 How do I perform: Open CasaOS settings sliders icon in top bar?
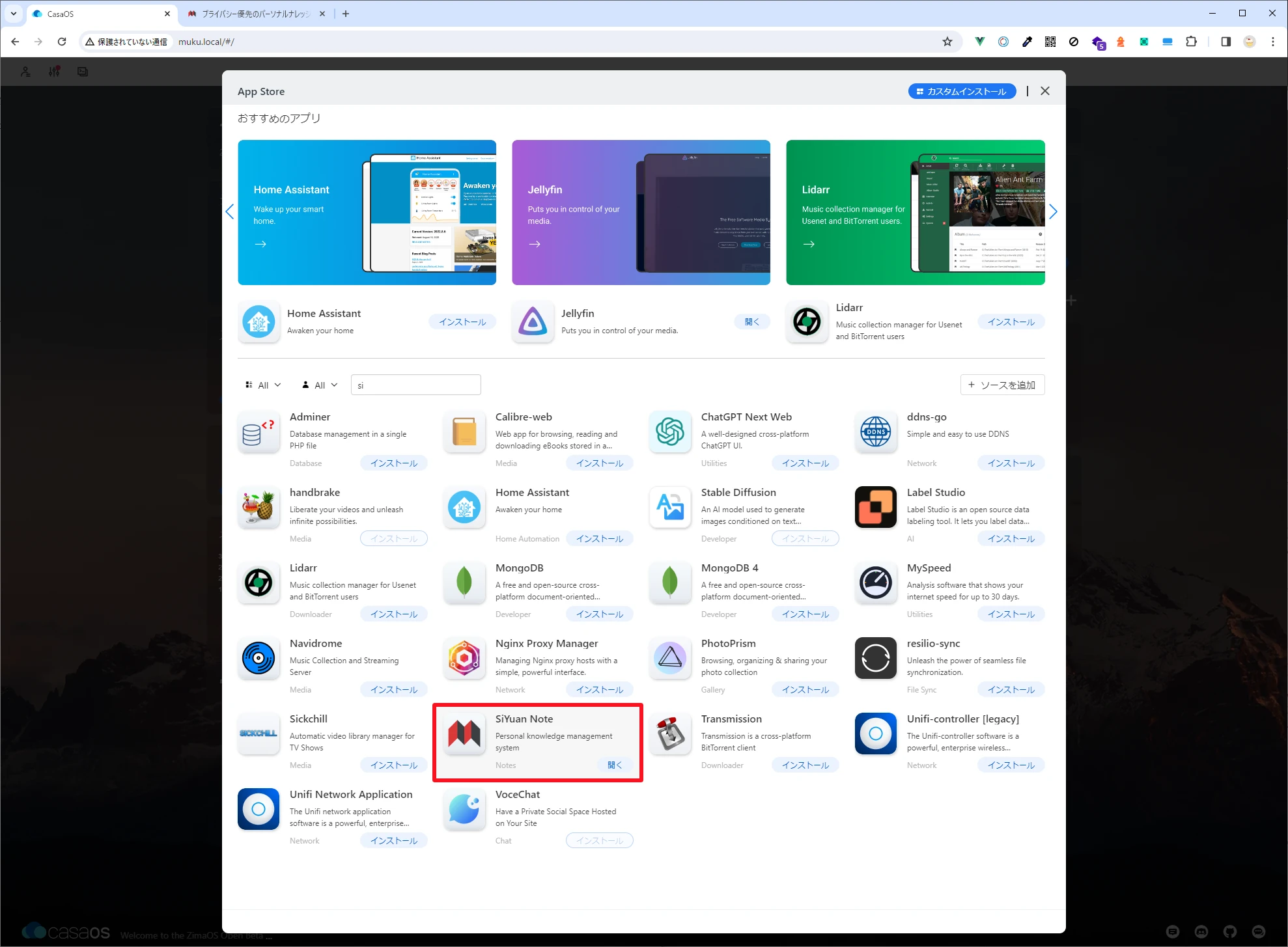(54, 72)
